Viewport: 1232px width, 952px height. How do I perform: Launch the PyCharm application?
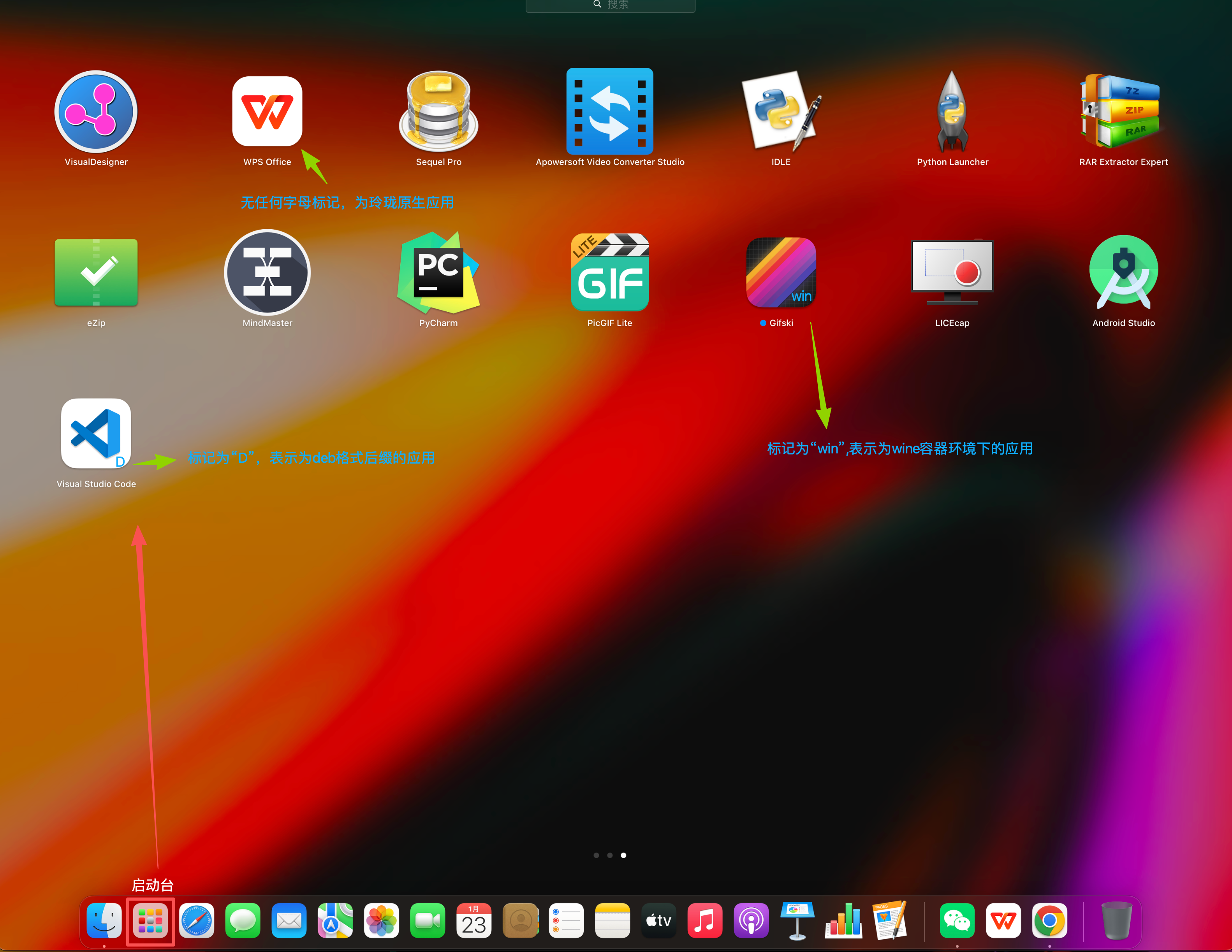click(x=438, y=273)
